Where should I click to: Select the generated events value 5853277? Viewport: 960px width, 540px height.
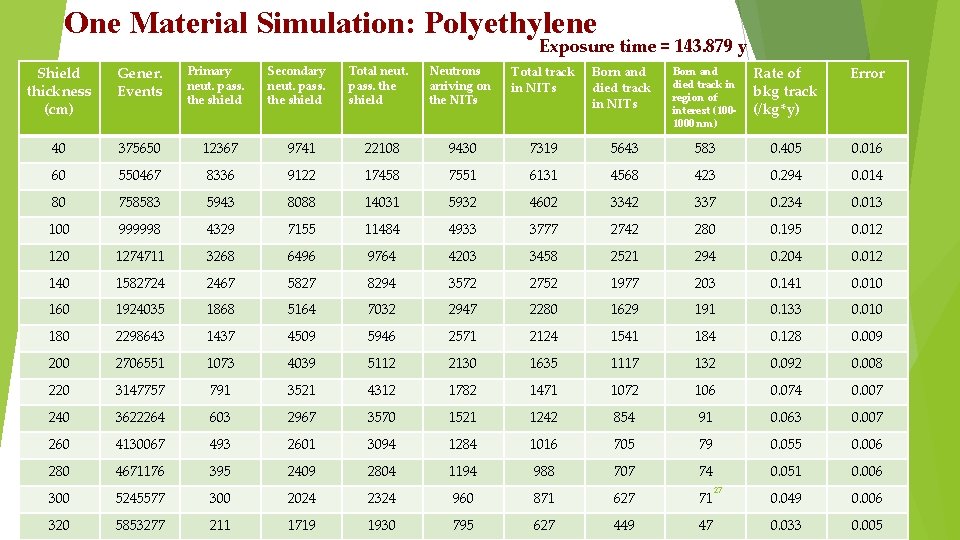[x=140, y=525]
